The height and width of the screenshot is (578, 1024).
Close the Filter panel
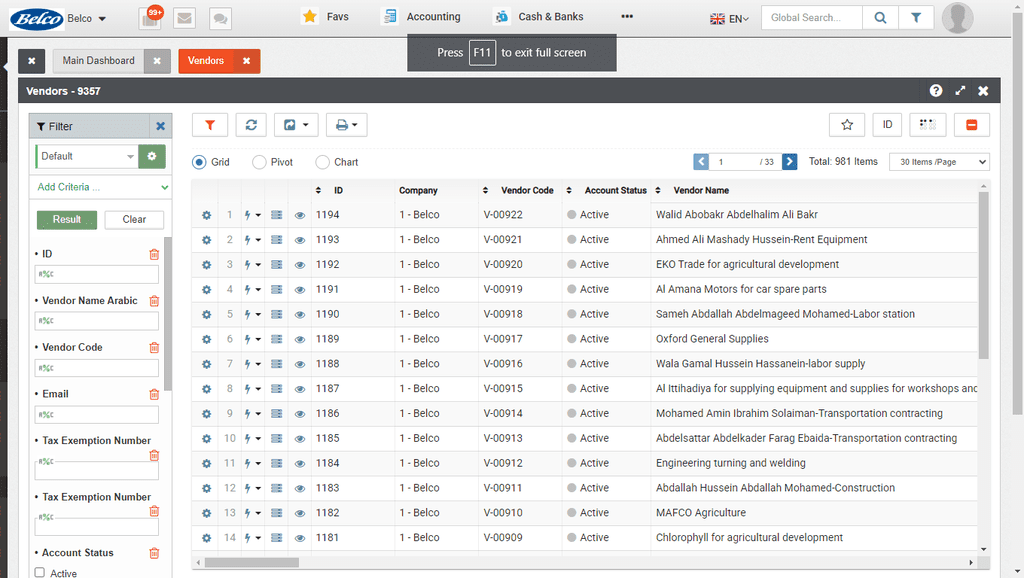[161, 126]
